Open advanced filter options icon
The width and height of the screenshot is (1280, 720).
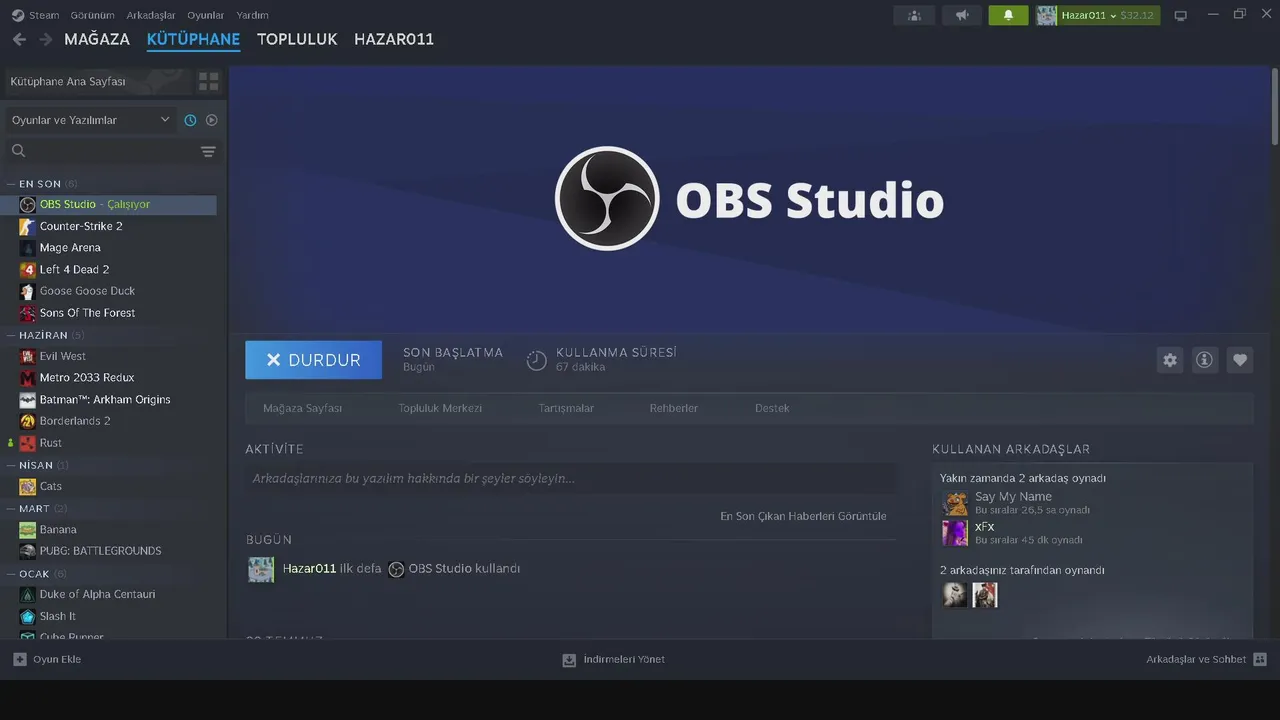(x=208, y=151)
